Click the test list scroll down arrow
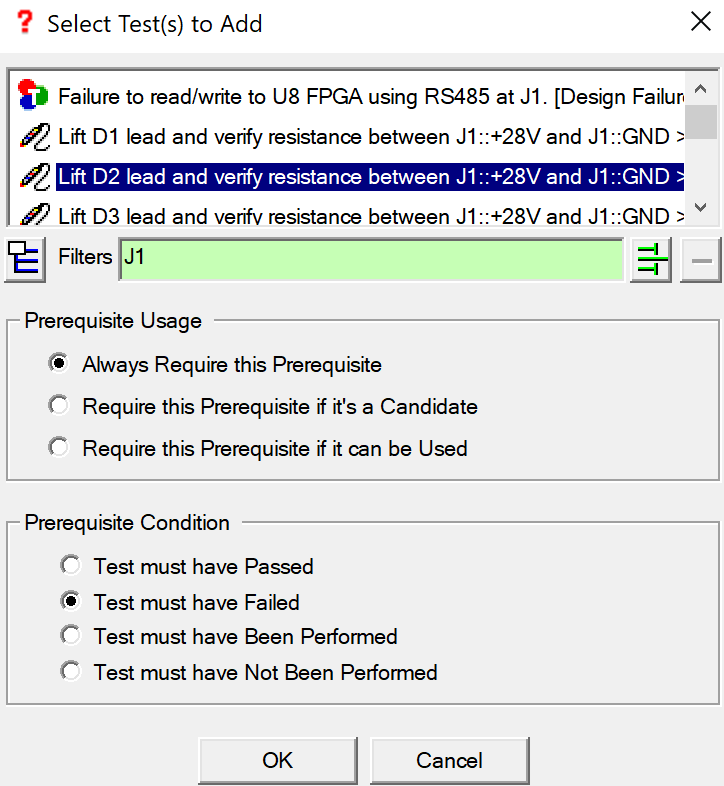 700,207
